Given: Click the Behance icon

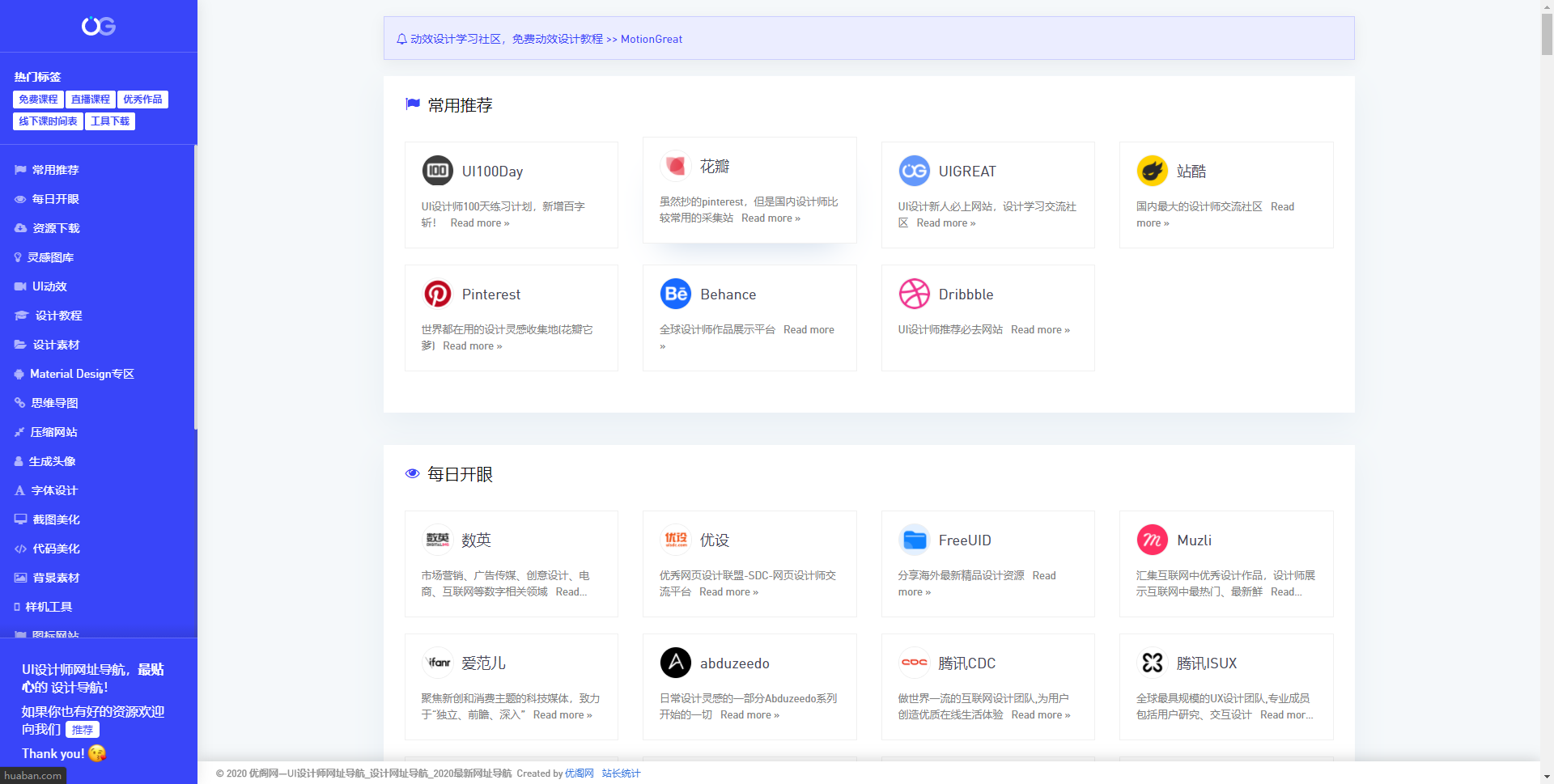Looking at the screenshot, I should click(676, 294).
